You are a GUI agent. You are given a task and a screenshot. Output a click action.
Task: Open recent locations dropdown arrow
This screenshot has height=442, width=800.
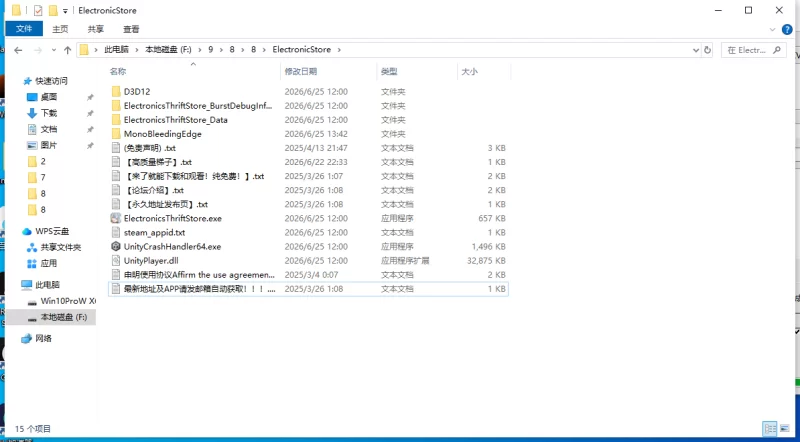[x=54, y=50]
